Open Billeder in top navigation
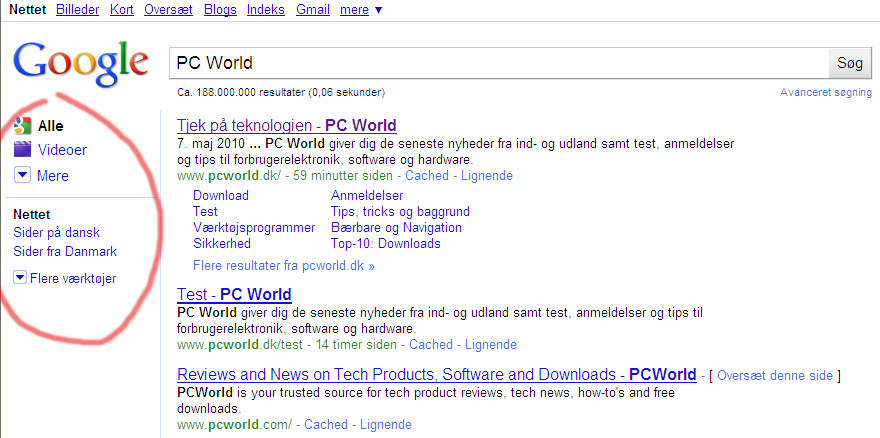Image resolution: width=880 pixels, height=438 pixels. [77, 10]
